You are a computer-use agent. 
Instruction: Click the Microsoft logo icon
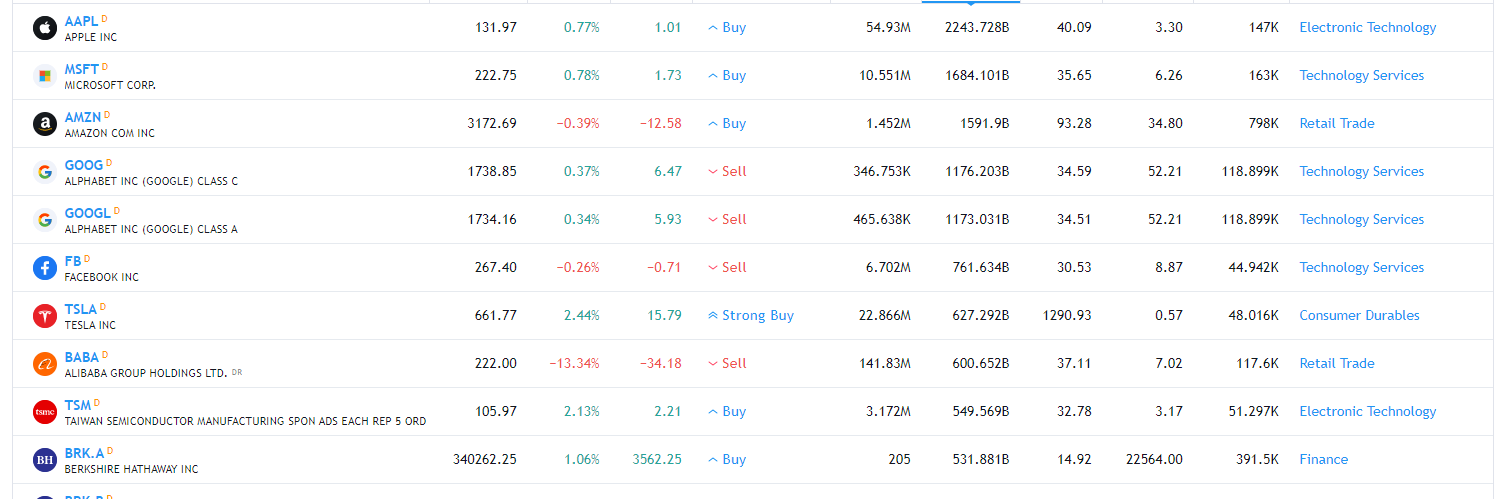click(x=44, y=76)
